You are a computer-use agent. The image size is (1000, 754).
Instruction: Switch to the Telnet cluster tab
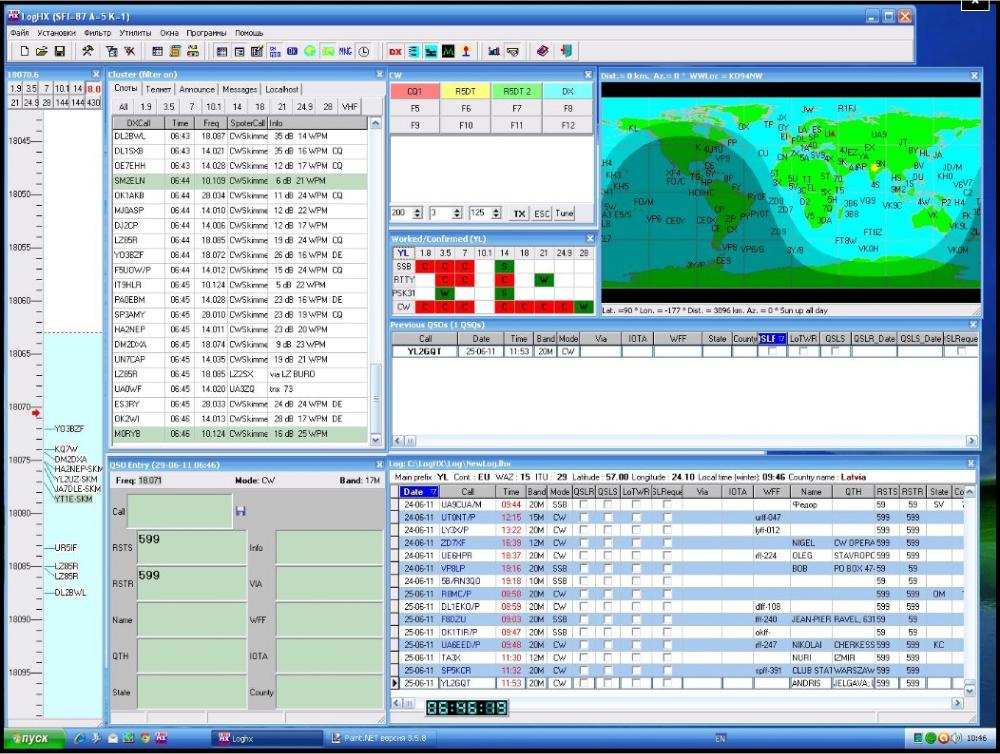pos(158,89)
